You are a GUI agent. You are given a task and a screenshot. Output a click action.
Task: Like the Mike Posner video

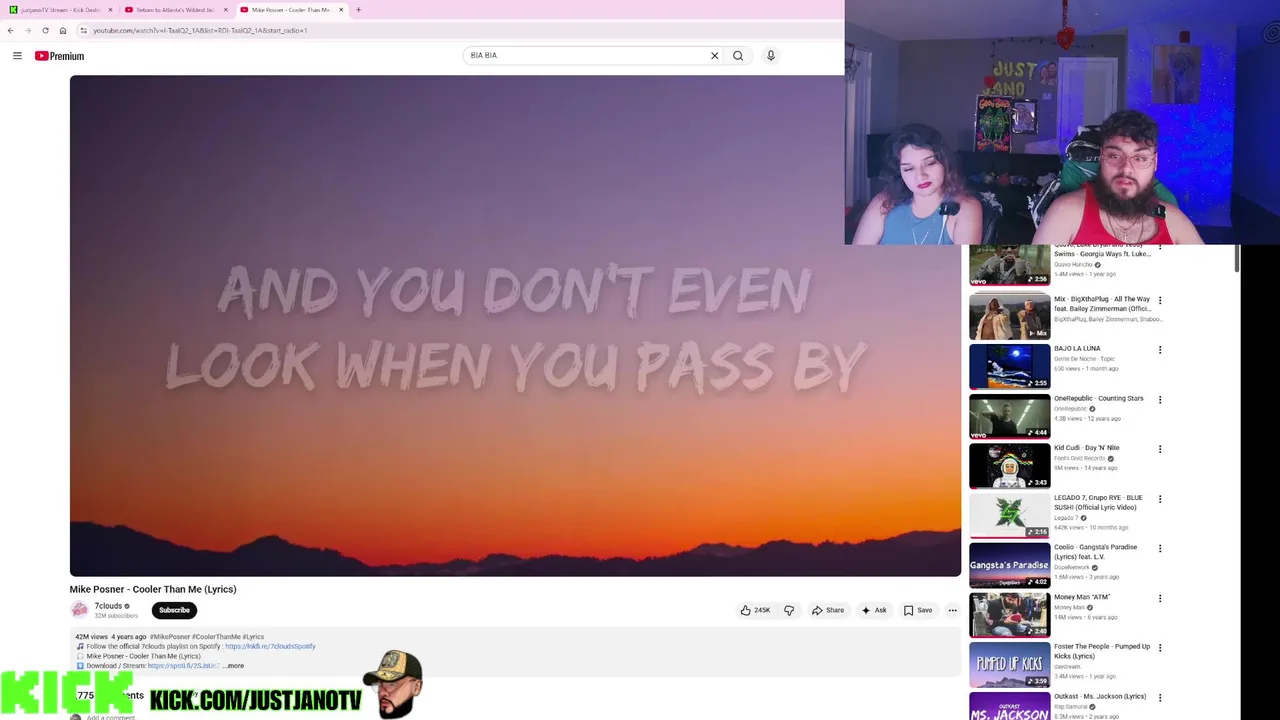(755, 610)
